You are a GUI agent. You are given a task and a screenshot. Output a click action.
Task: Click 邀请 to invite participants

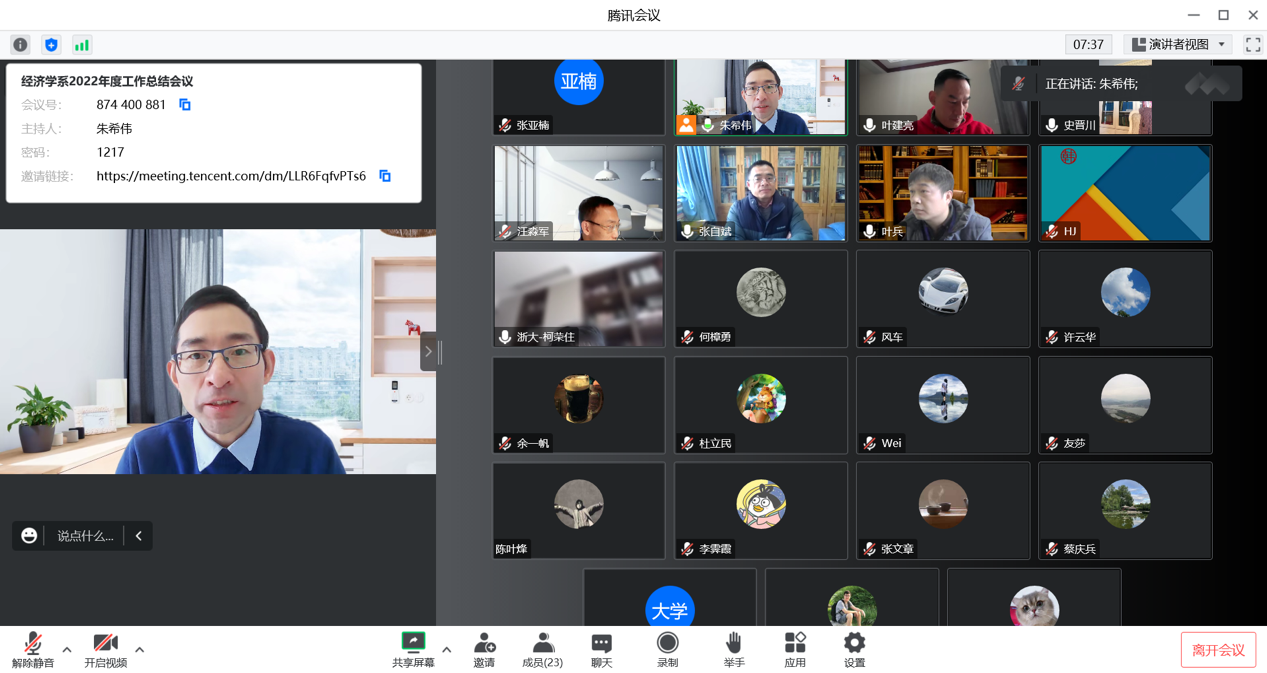484,649
